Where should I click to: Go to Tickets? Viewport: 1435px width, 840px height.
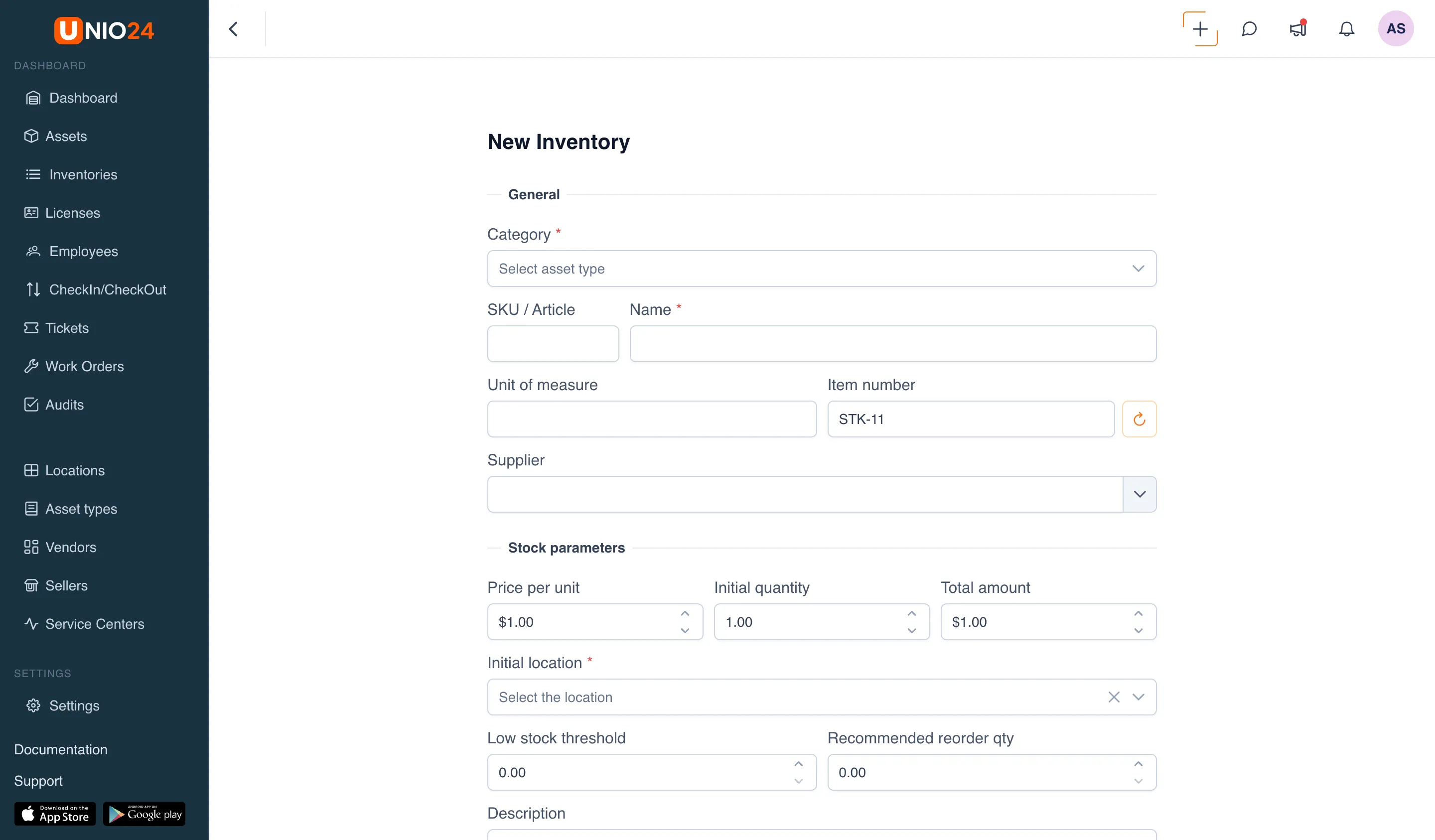57,328
